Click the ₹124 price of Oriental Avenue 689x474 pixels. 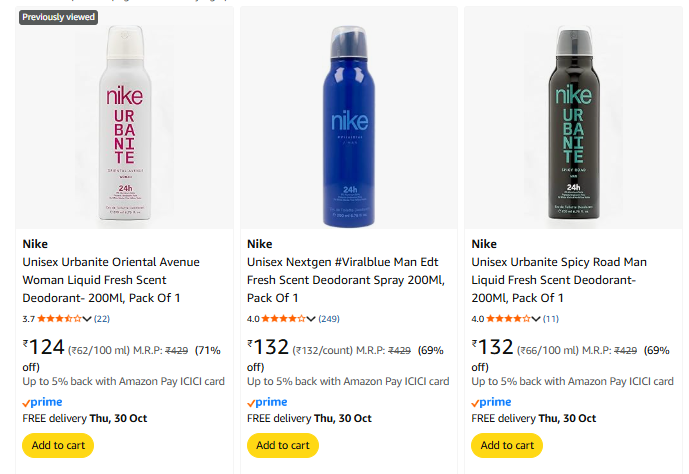click(x=44, y=348)
